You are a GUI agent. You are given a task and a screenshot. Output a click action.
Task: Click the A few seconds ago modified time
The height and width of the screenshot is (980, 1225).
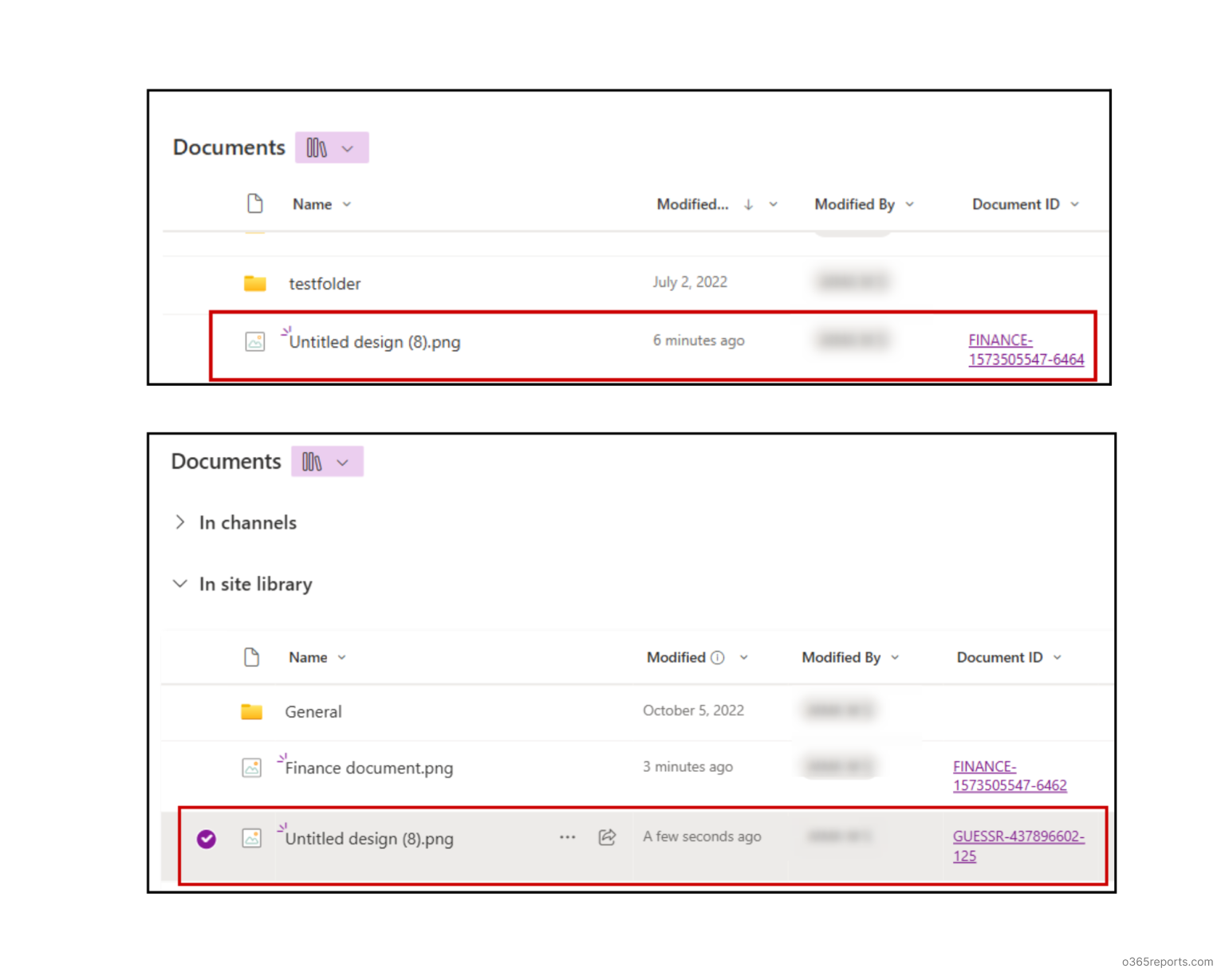click(702, 836)
